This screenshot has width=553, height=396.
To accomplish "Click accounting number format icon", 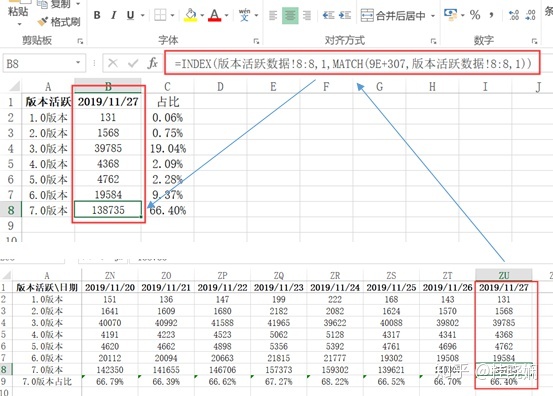I will tap(450, 15).
